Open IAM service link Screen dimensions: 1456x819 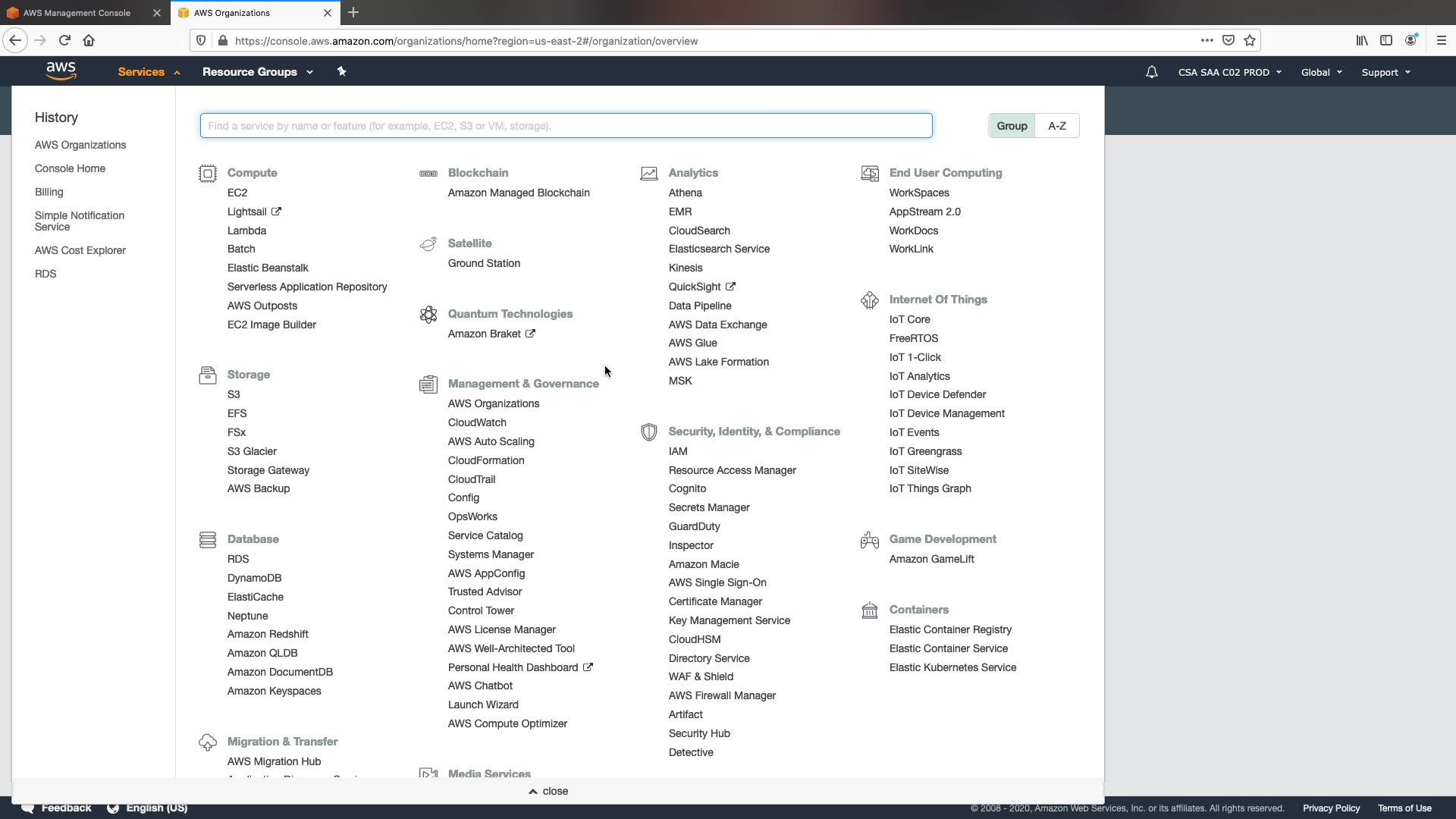coord(678,451)
